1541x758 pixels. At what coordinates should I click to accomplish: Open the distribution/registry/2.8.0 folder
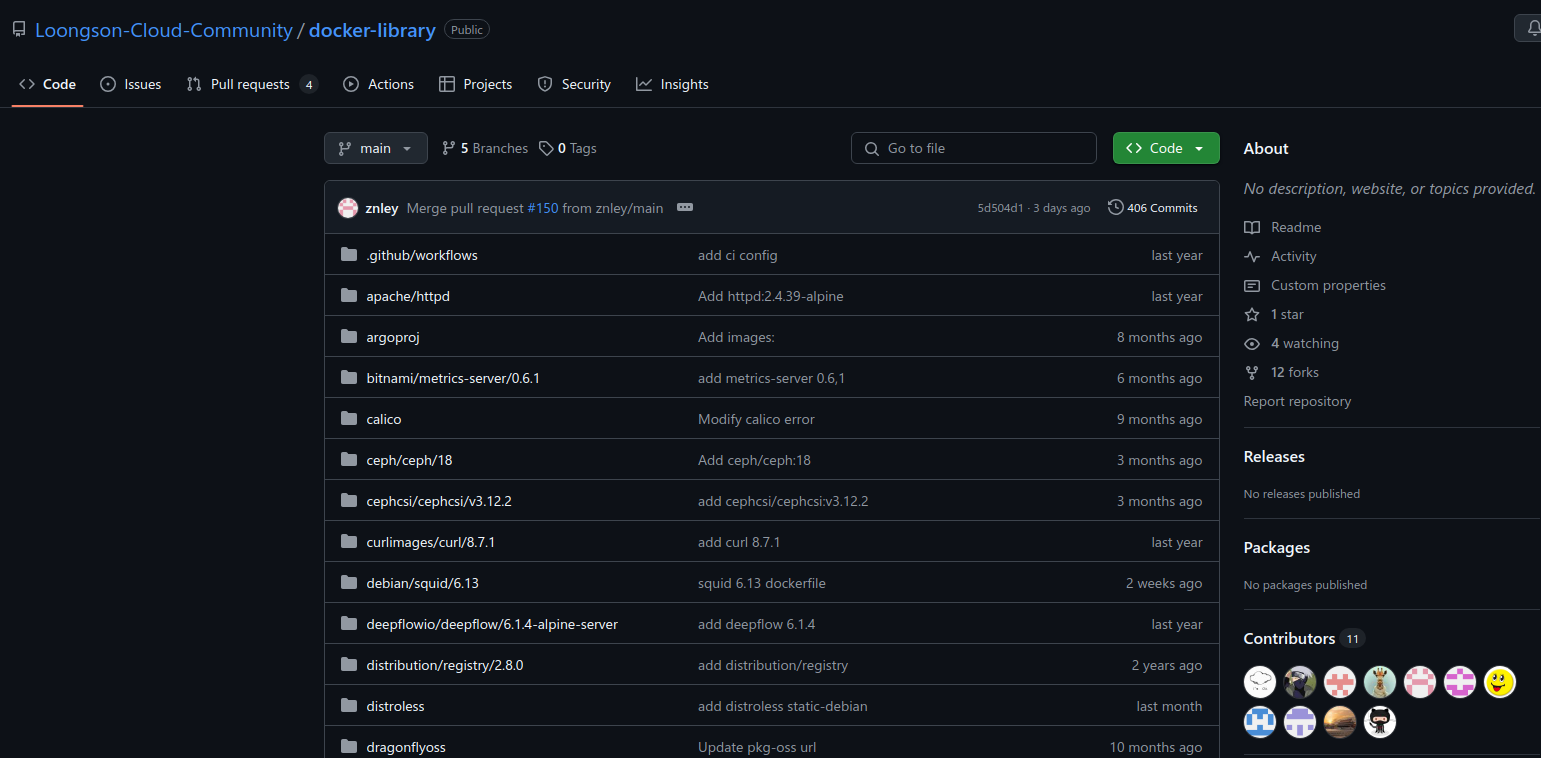pos(445,665)
